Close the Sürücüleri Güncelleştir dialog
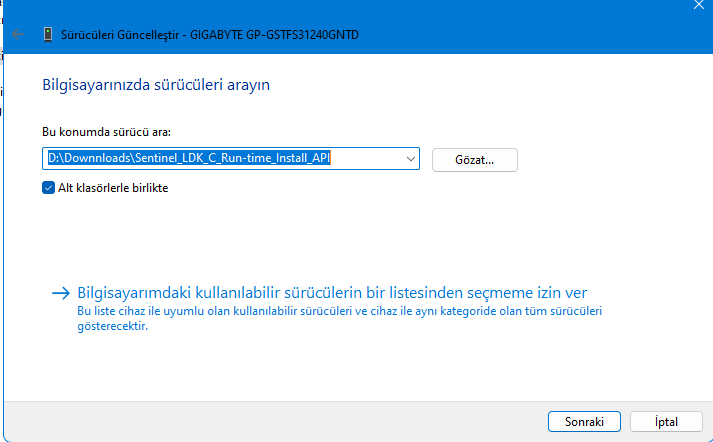Screen dimensions: 713x442 [x=699, y=6]
